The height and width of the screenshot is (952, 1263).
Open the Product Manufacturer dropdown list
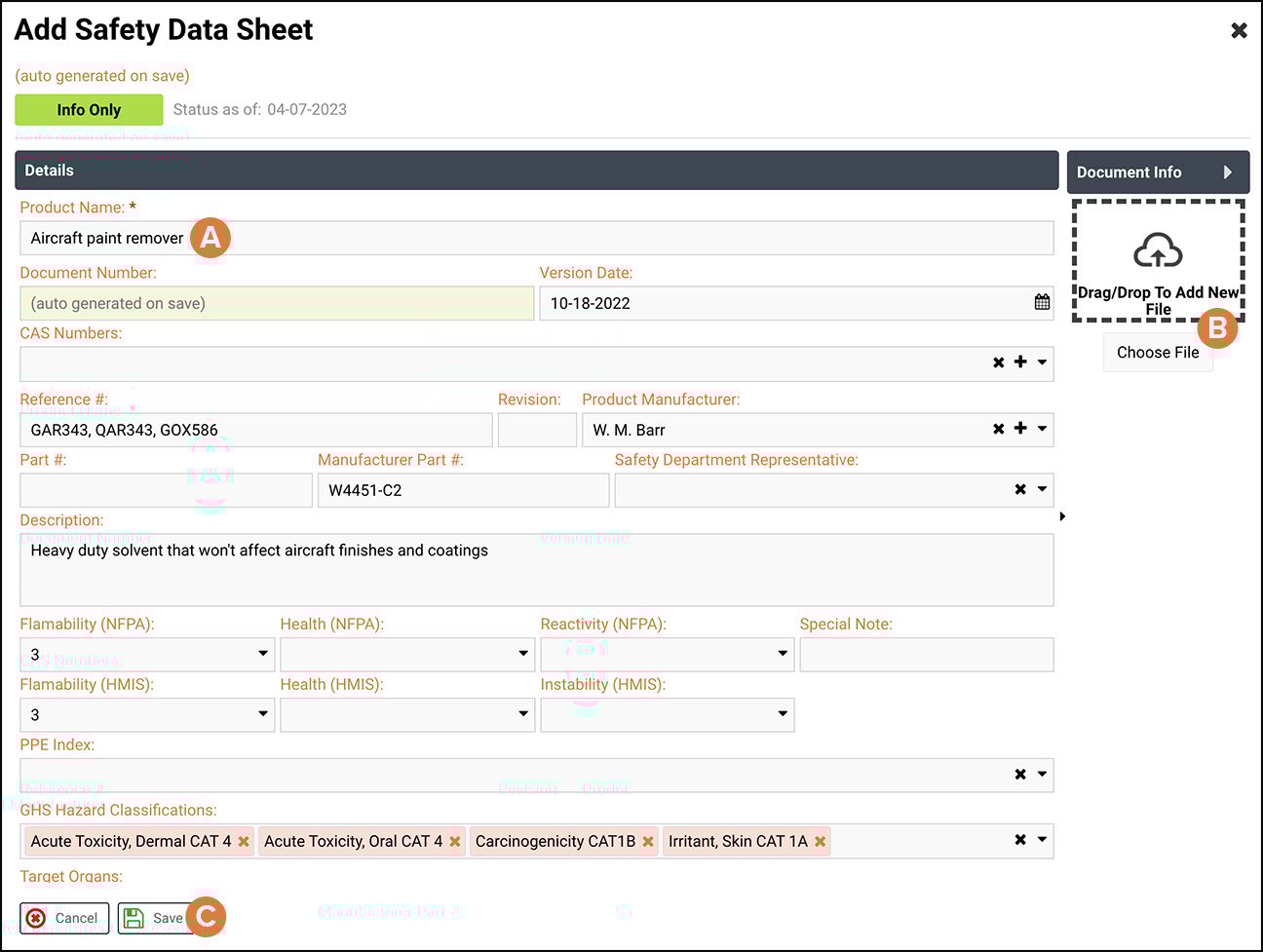coord(1042,429)
